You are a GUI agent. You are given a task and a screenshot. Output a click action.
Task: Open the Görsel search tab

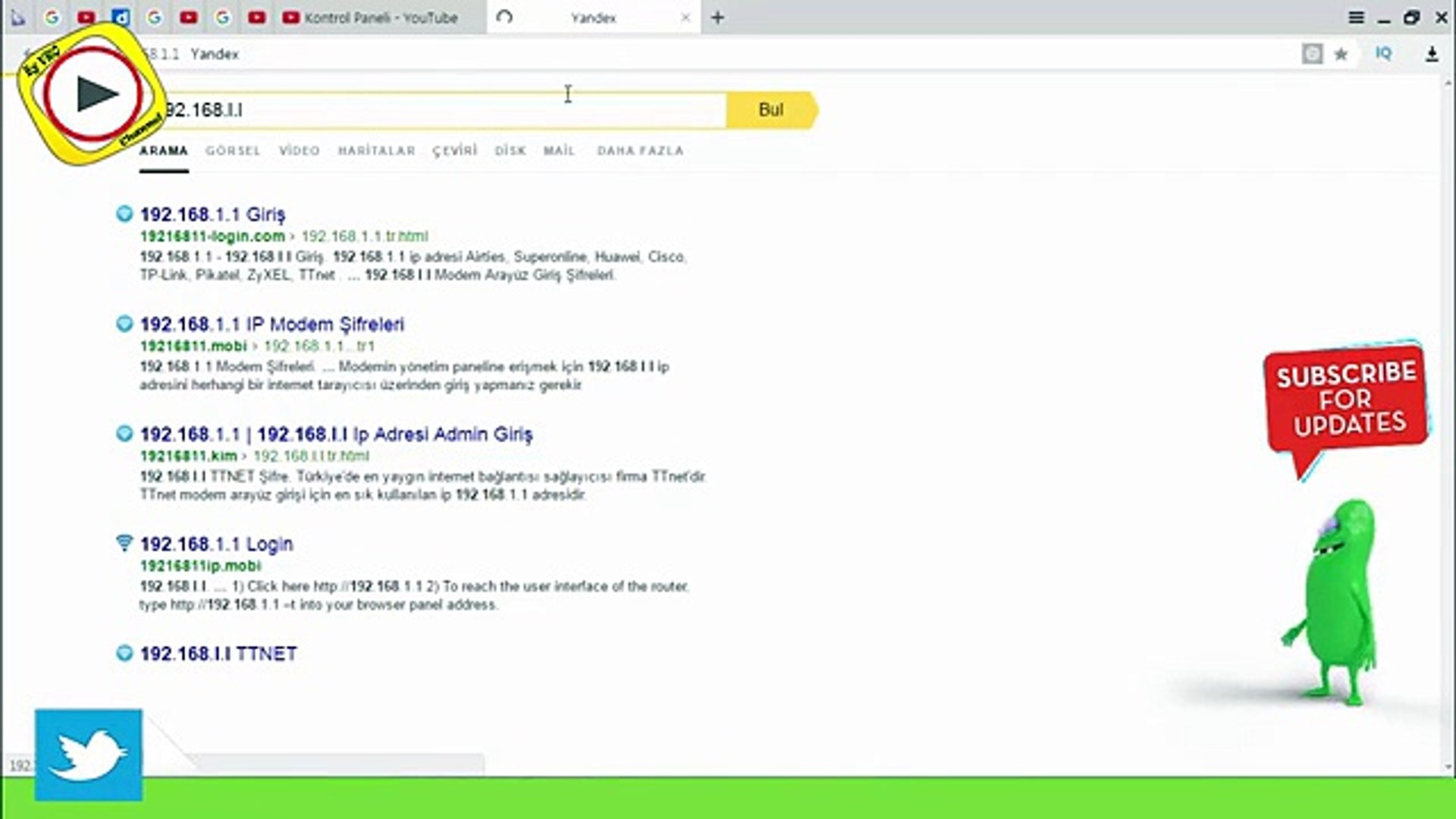(233, 150)
